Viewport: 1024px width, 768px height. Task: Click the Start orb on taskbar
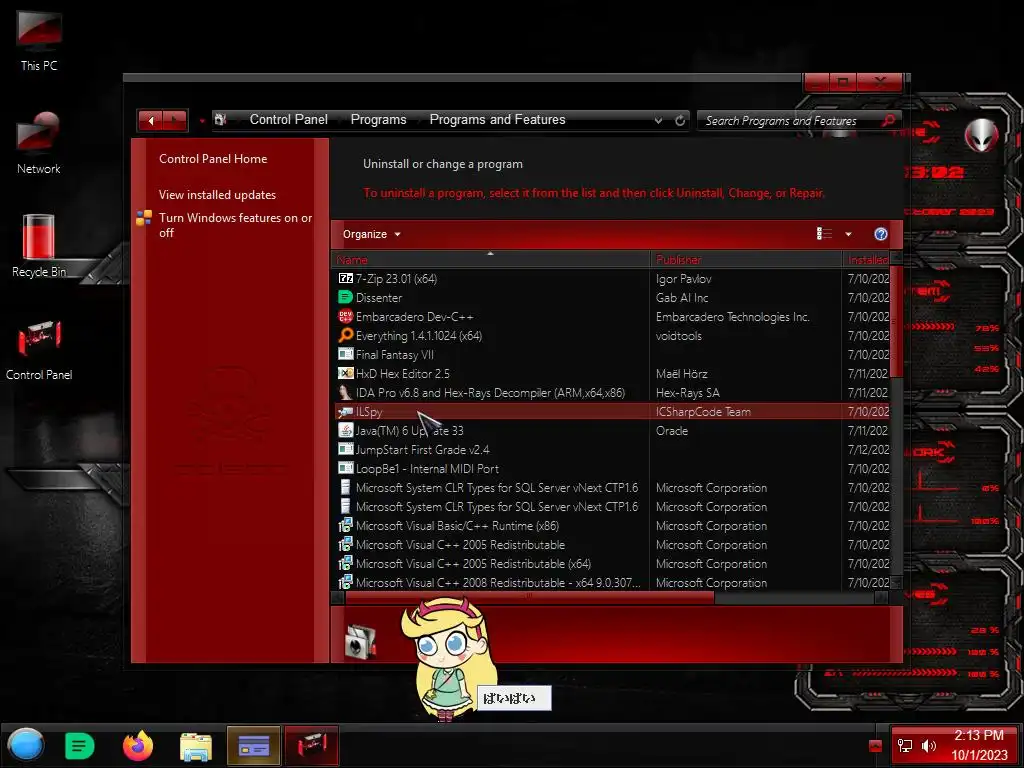[x=26, y=745]
